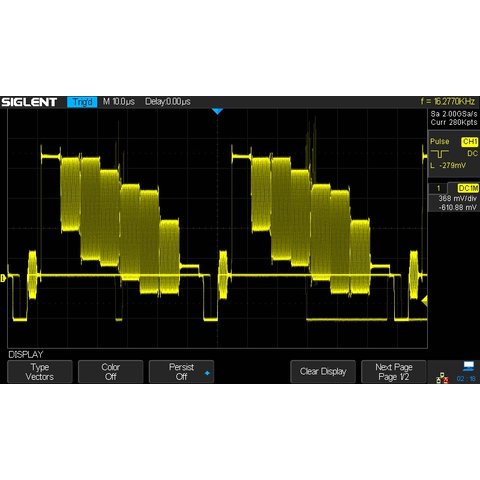Click the blue knob indicator on Persist
Image resolution: width=480 pixels, height=480 pixels.
[x=207, y=373]
